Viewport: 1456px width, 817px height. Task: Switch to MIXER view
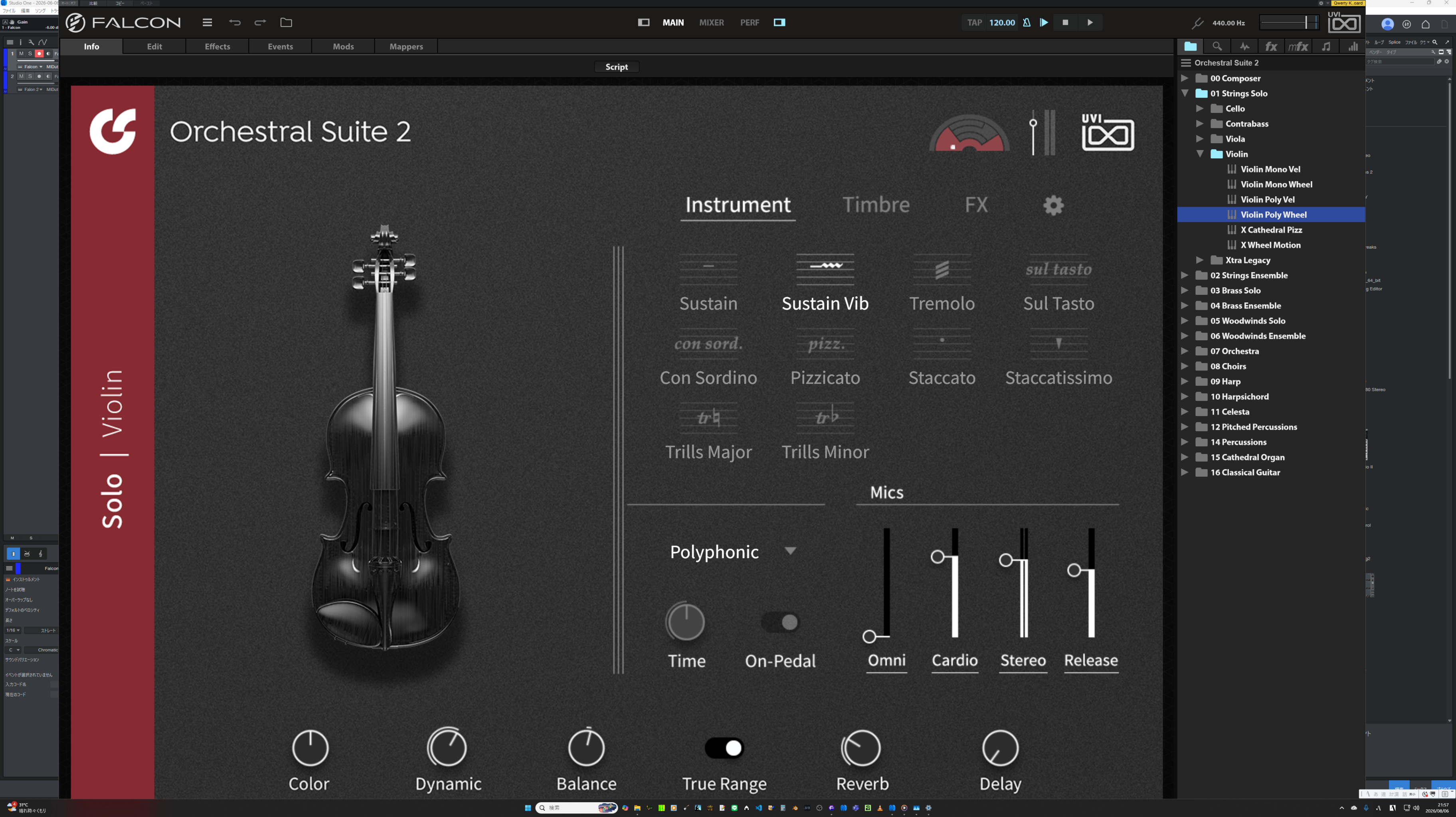click(x=711, y=23)
